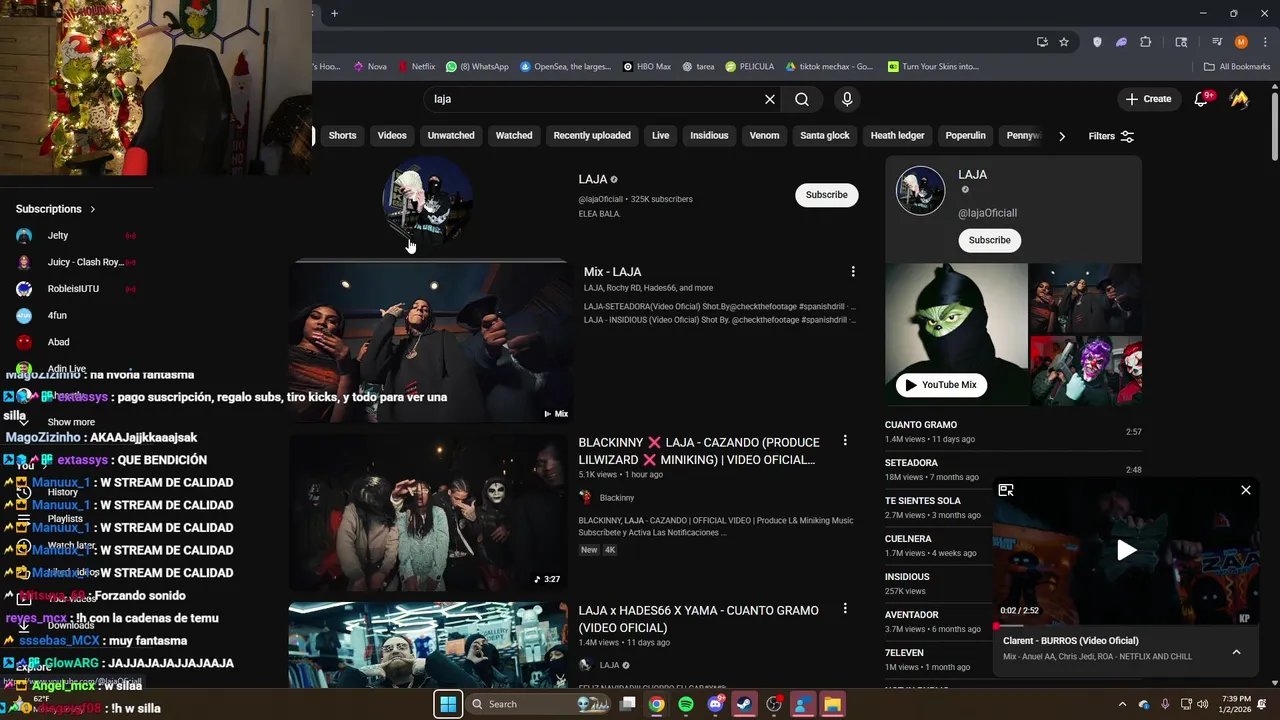Open options for BLACKINNY CAZANDO video
1280x720 pixels.
(845, 441)
